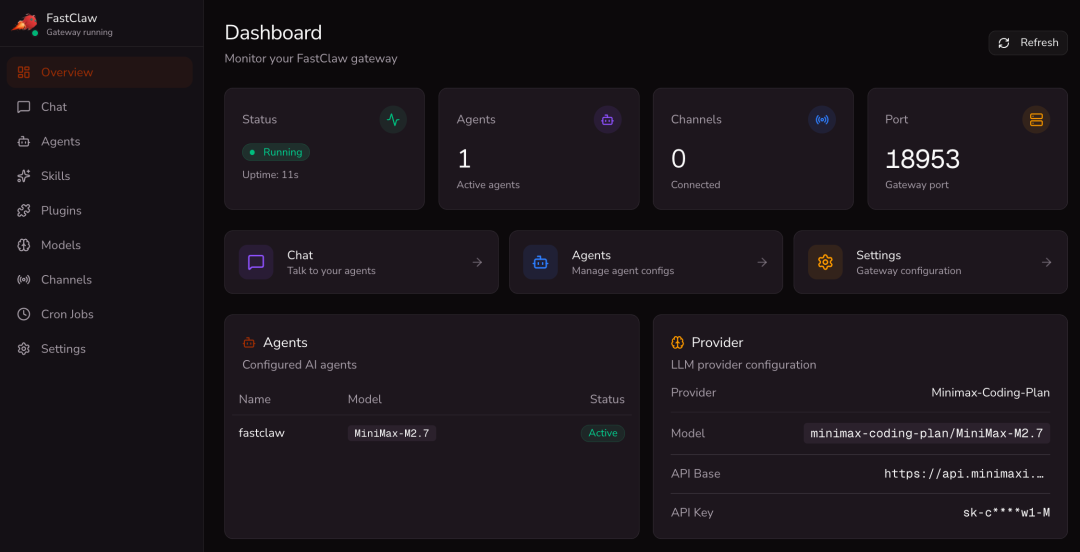Image resolution: width=1080 pixels, height=552 pixels.
Task: Click the Agents robot icon in stats card
Action: click(607, 120)
